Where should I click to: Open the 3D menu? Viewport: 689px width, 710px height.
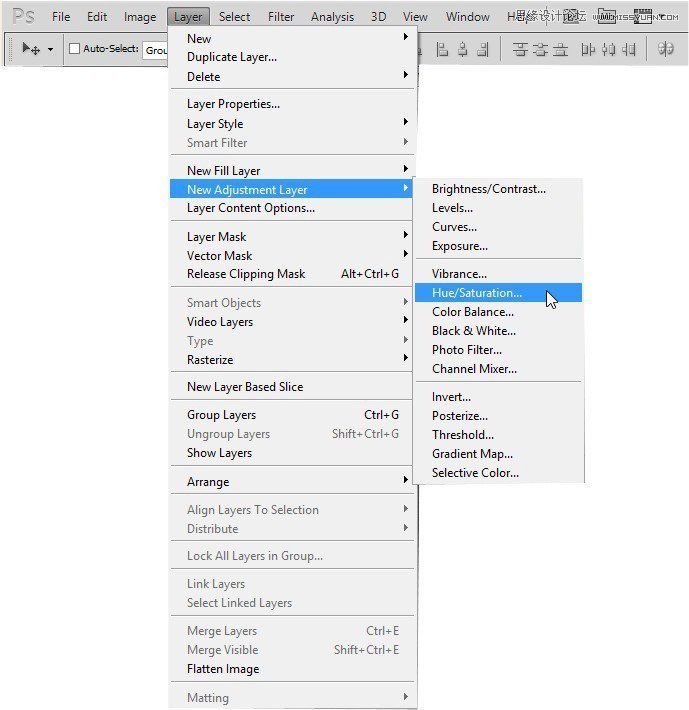[378, 17]
